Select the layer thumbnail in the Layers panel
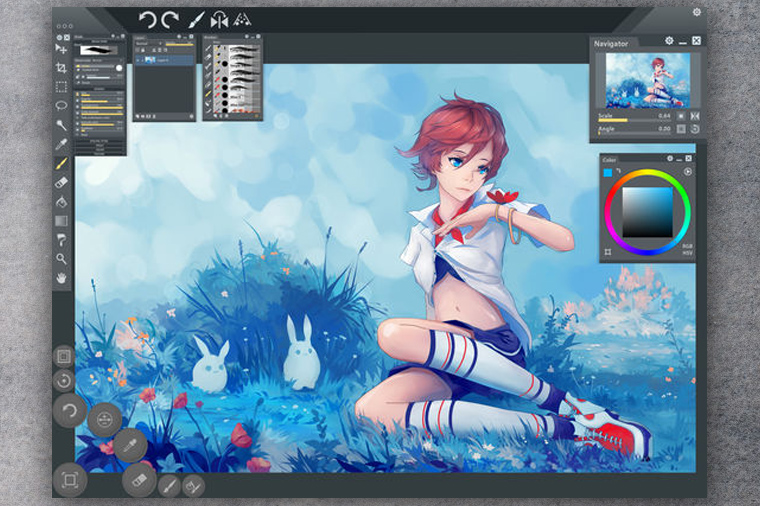Viewport: 760px width, 506px height. [x=150, y=60]
